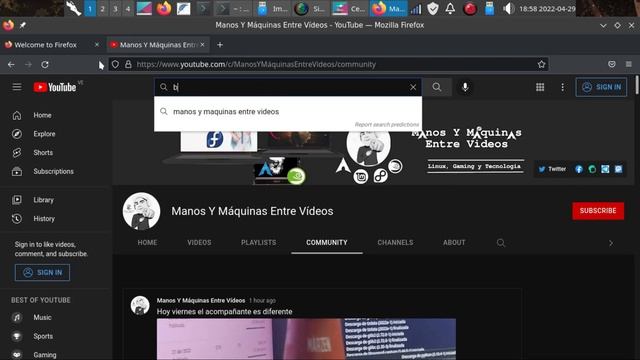Search within the channel using the magnifier
Viewport: 640px width, 360px height.
click(x=501, y=243)
